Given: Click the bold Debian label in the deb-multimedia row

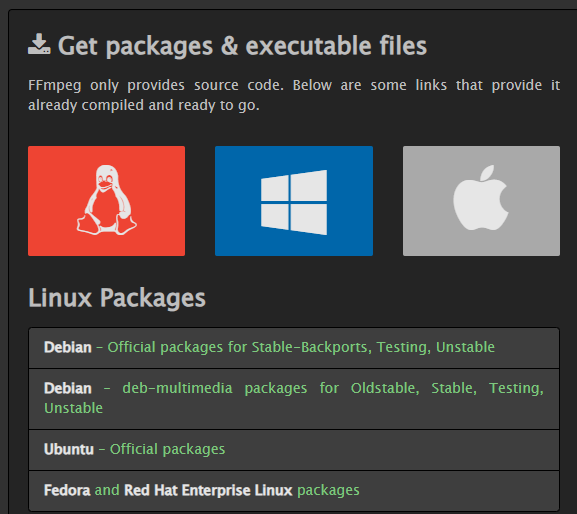Looking at the screenshot, I should (68, 389).
